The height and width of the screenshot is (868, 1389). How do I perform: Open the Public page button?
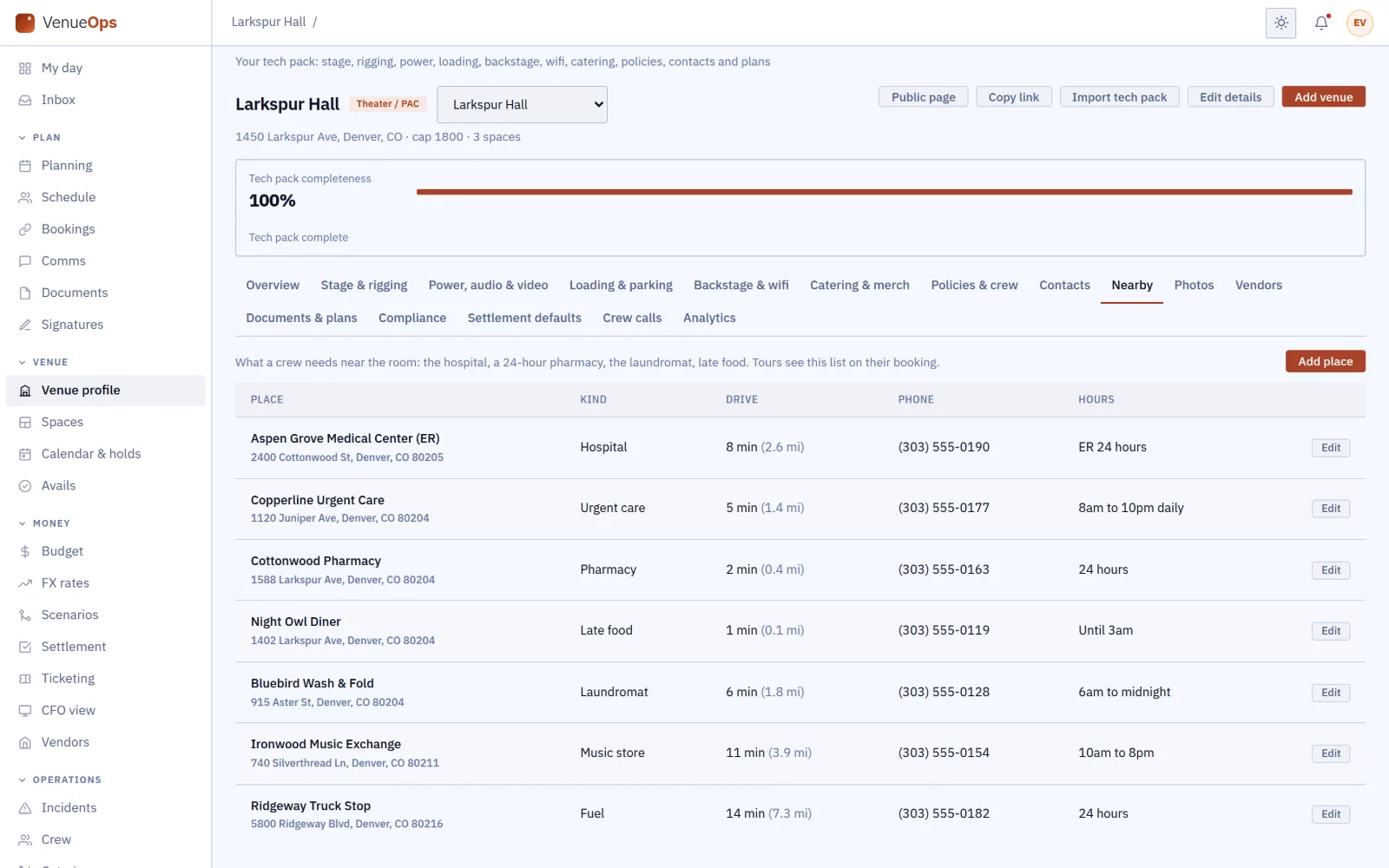(x=923, y=96)
